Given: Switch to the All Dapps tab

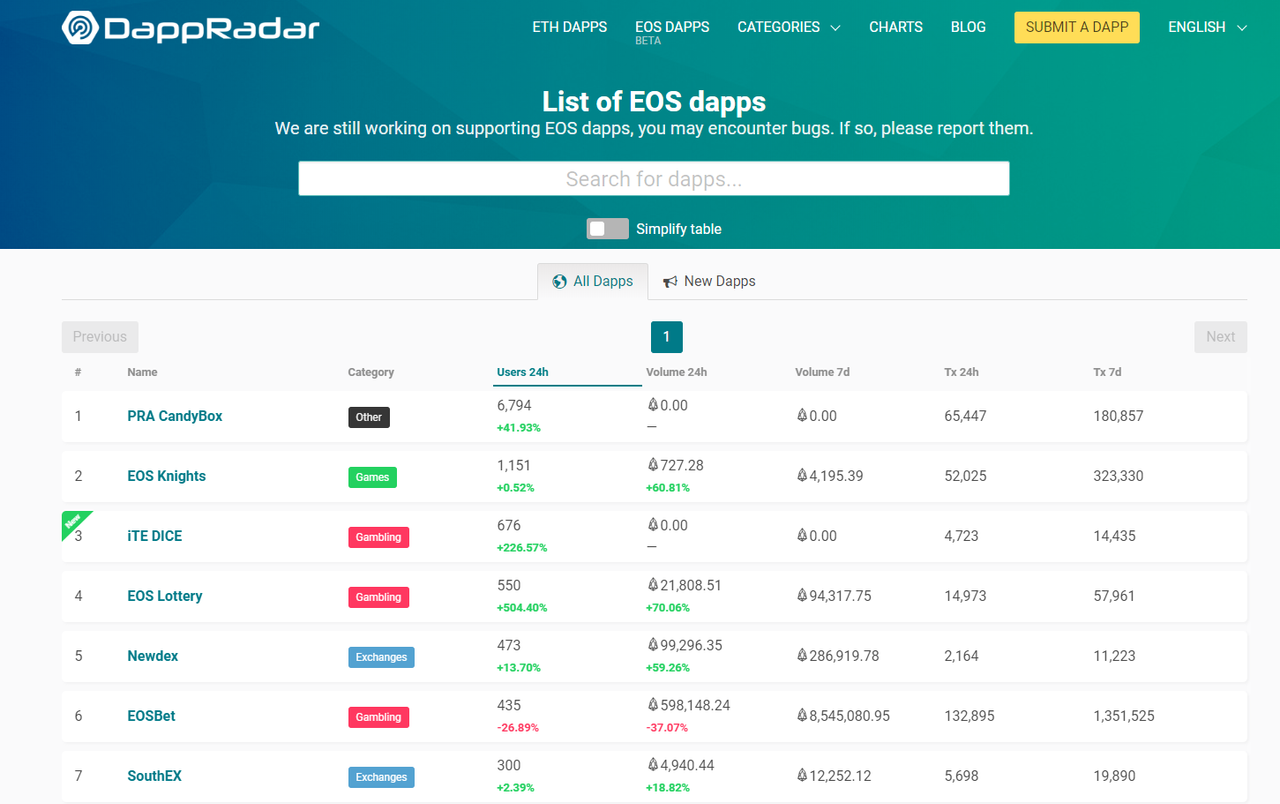Looking at the screenshot, I should [x=593, y=282].
